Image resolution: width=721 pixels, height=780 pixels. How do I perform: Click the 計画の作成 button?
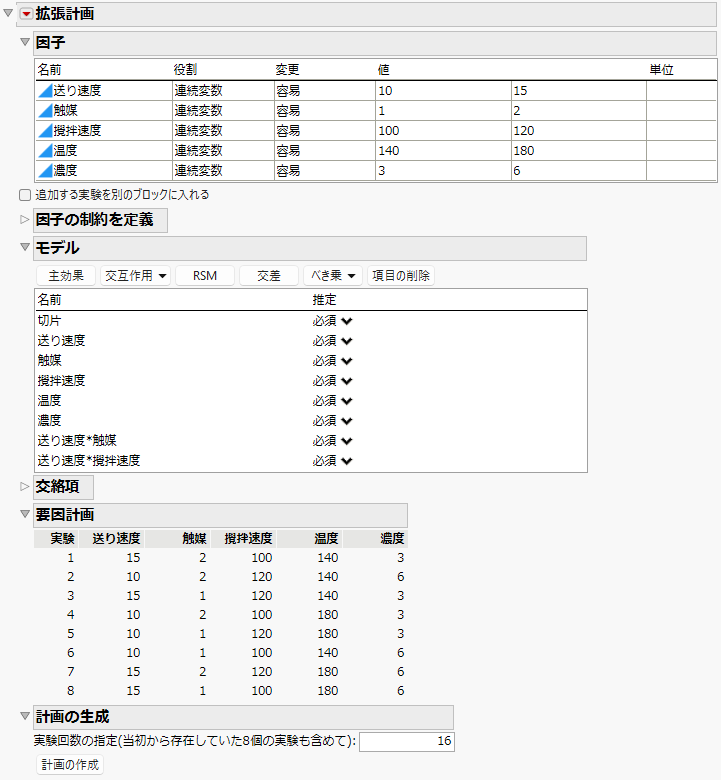[70, 765]
